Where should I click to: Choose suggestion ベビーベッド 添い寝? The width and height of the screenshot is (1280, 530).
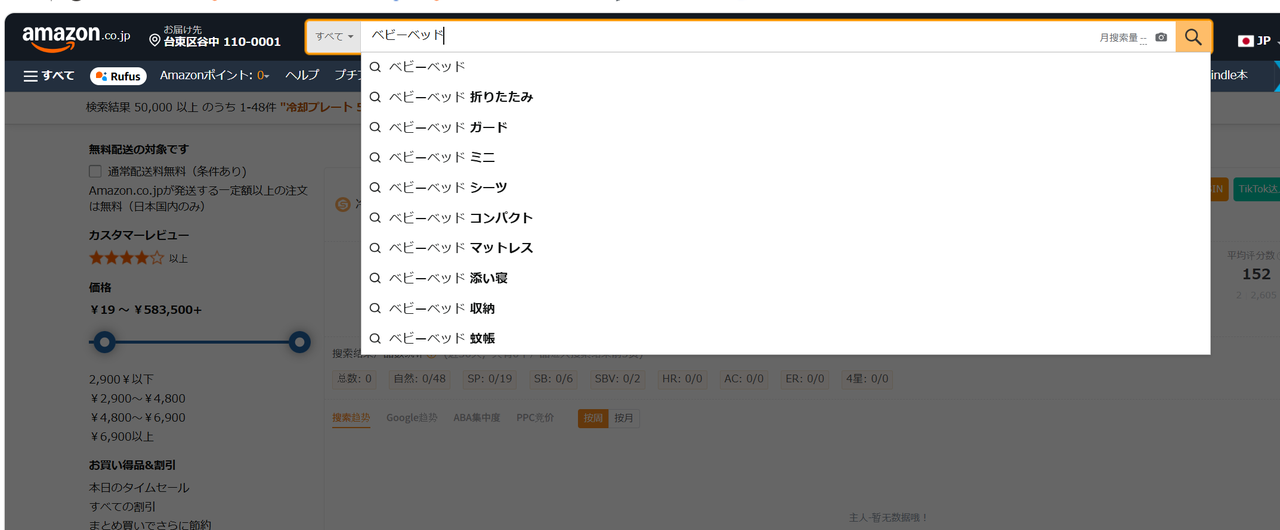coord(785,277)
